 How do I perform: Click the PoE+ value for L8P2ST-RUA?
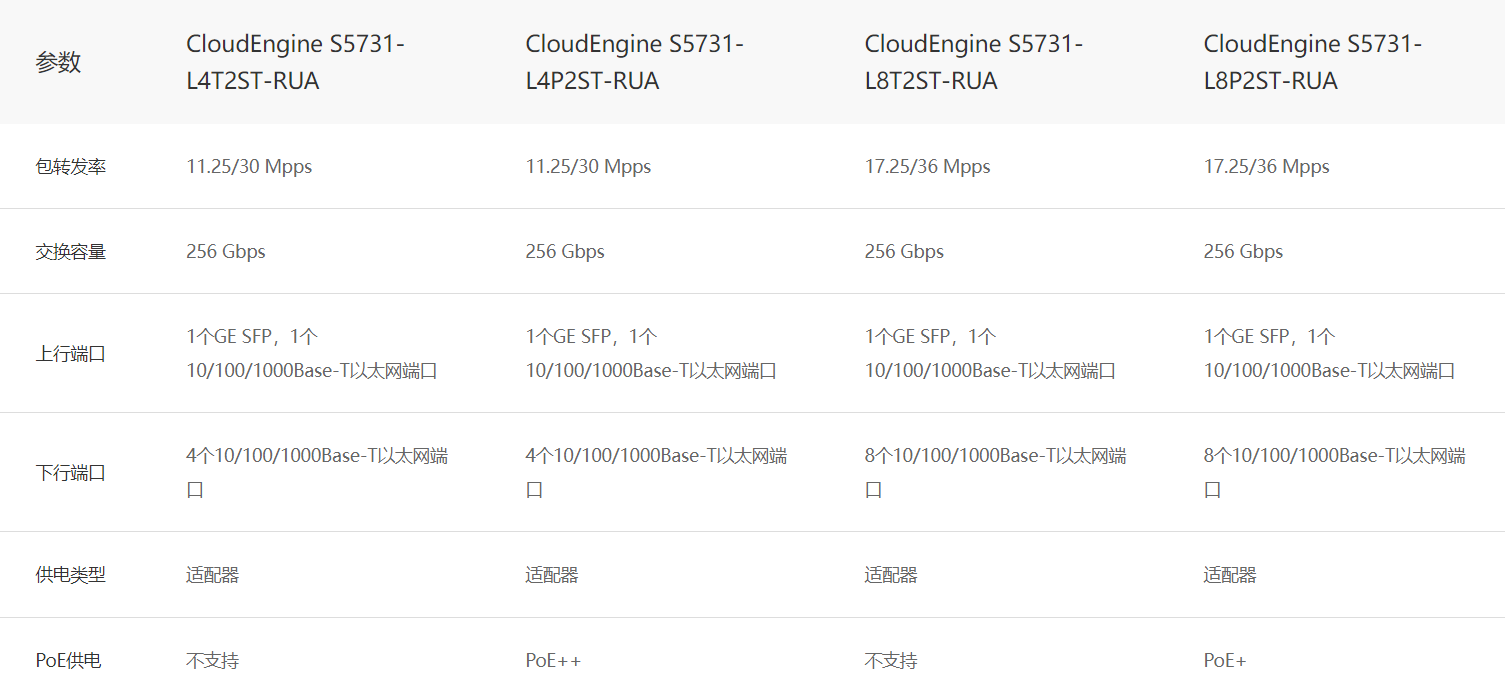point(1225,661)
